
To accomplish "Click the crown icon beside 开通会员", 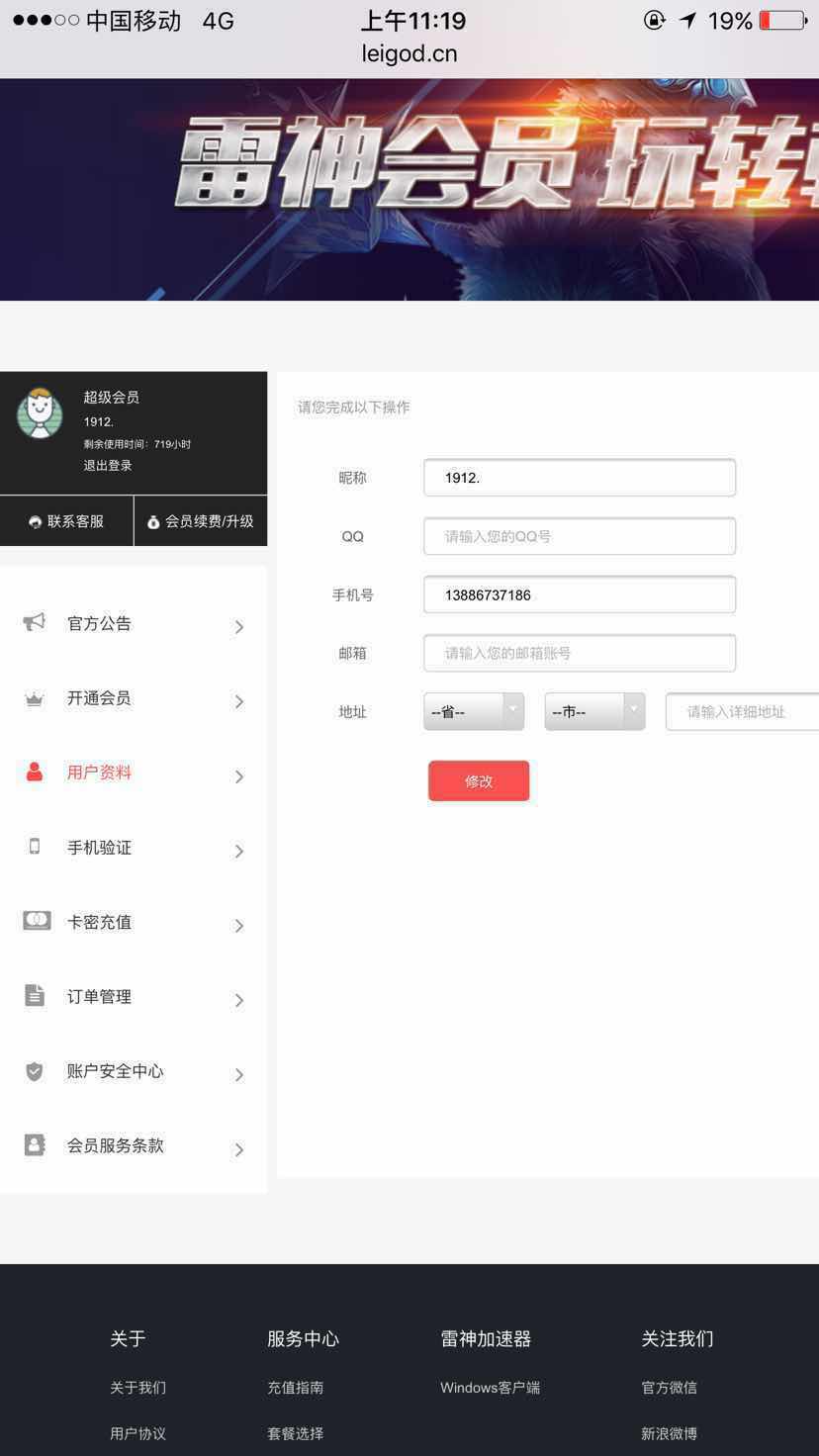I will coord(35,699).
